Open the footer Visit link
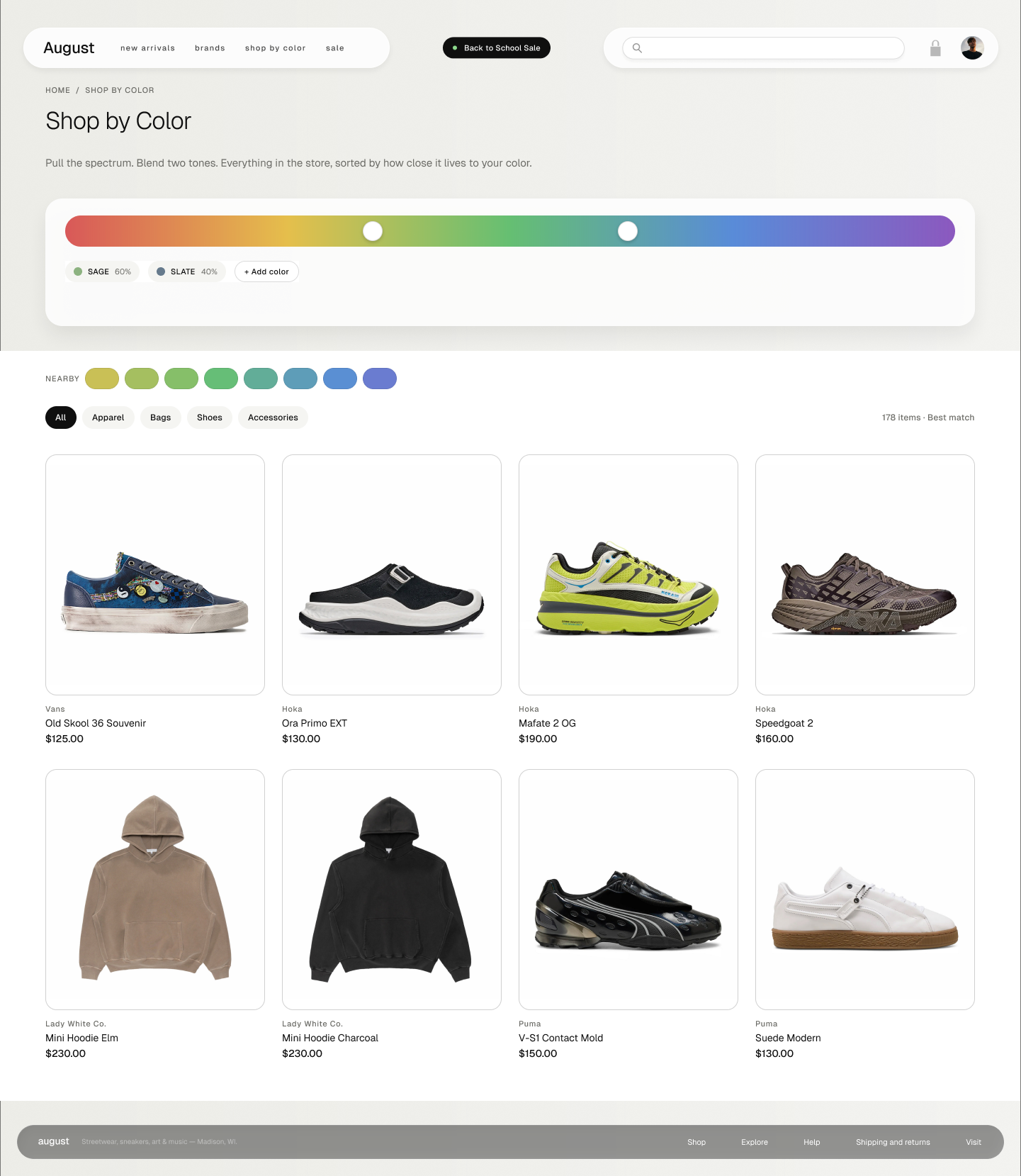 coord(974,1142)
